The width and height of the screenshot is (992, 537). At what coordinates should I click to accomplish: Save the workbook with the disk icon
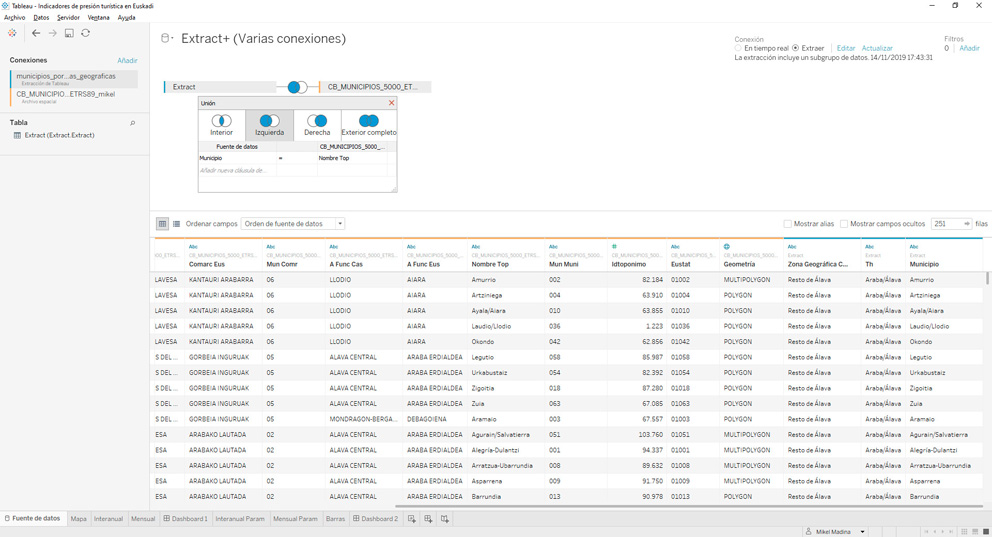(69, 33)
